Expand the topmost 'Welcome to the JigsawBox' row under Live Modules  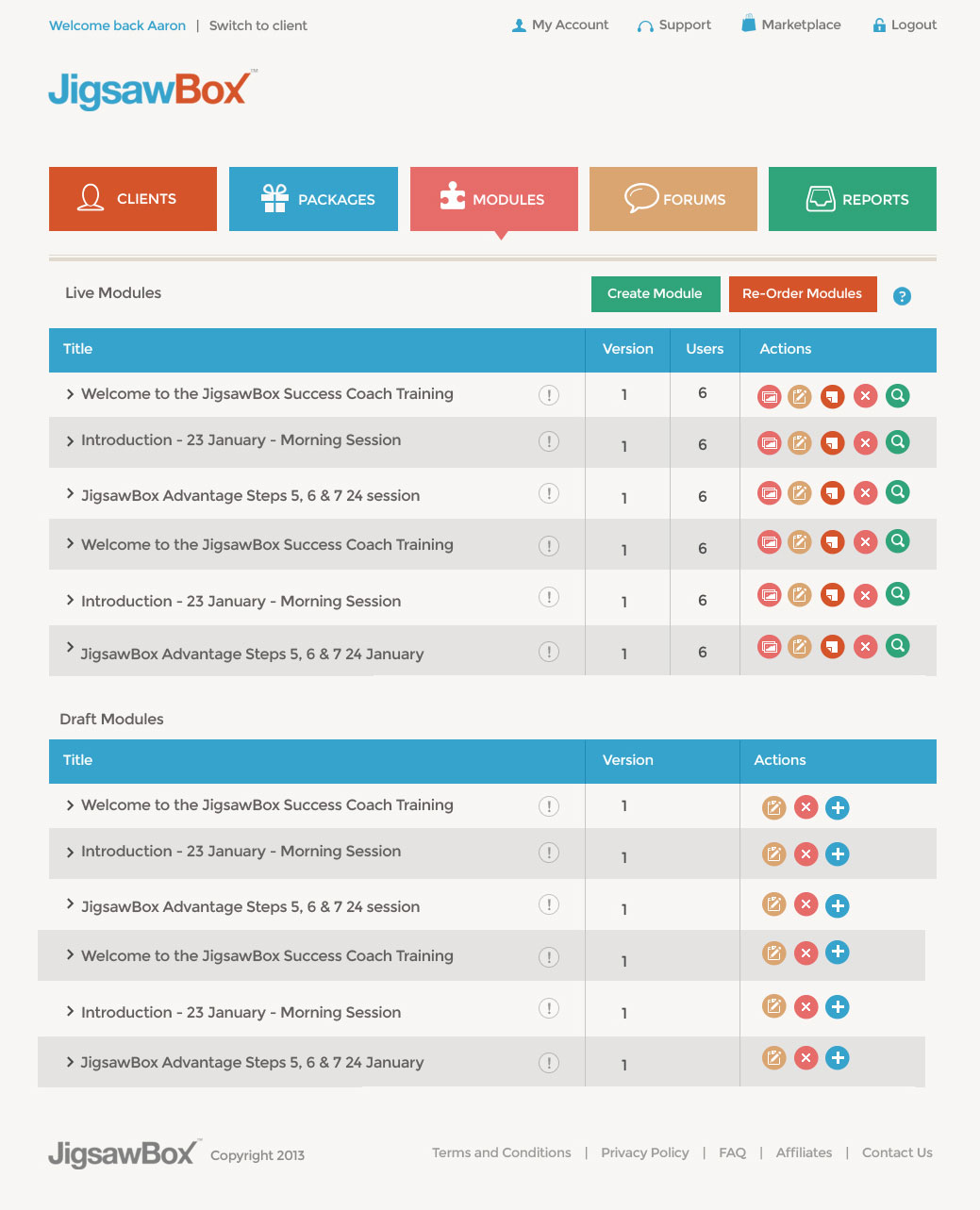(x=70, y=394)
